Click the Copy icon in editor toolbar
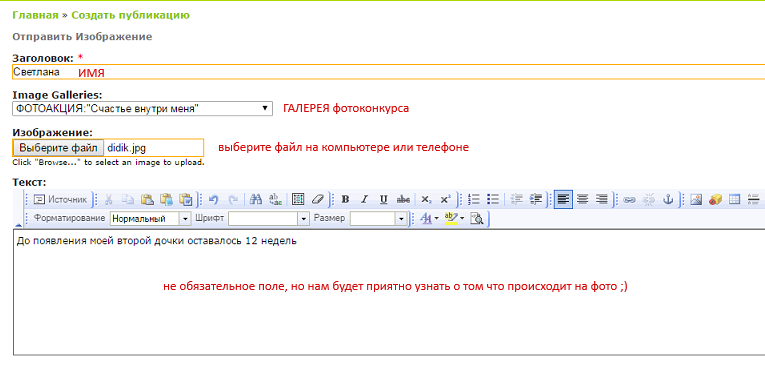The height and width of the screenshot is (366, 765). click(x=128, y=199)
